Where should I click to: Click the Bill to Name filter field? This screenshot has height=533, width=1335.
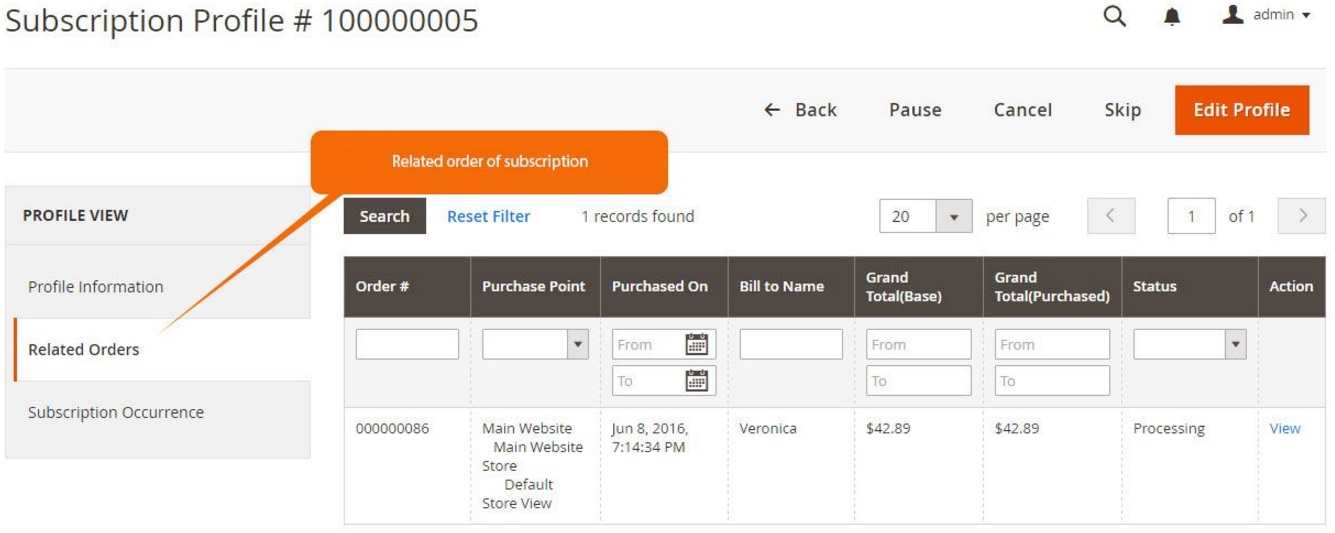click(x=790, y=344)
